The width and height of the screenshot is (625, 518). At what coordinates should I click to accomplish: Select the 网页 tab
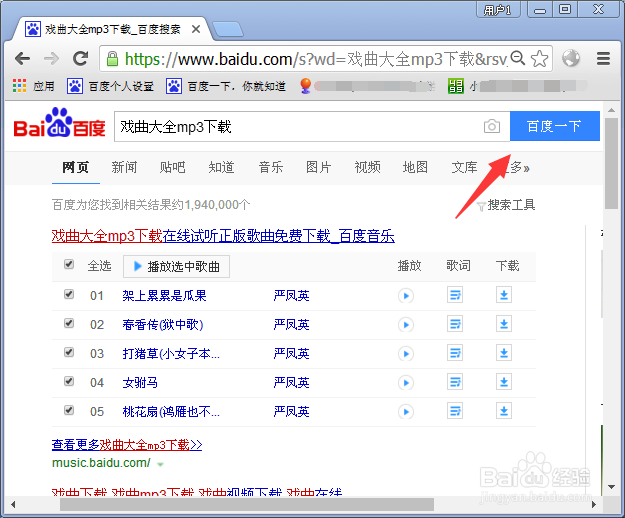click(75, 167)
